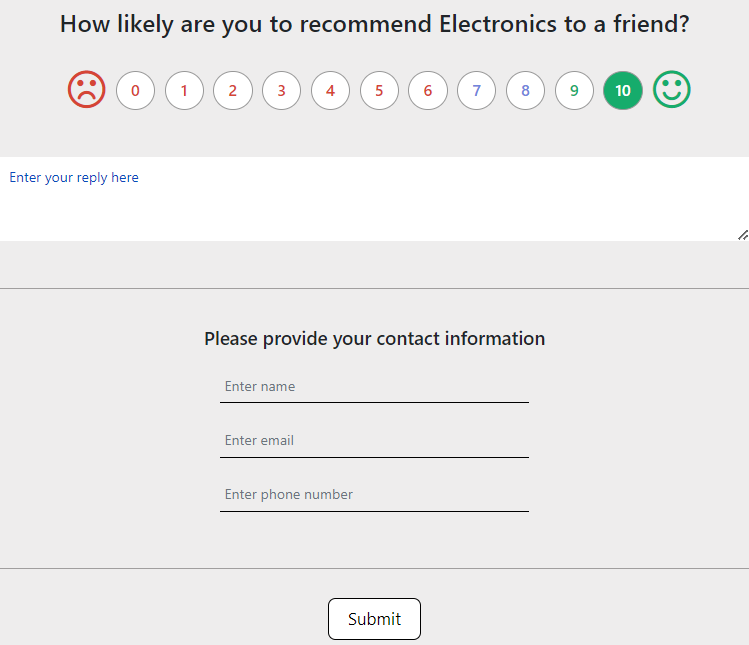Click the green happy face icon
The image size is (749, 645).
(x=672, y=90)
